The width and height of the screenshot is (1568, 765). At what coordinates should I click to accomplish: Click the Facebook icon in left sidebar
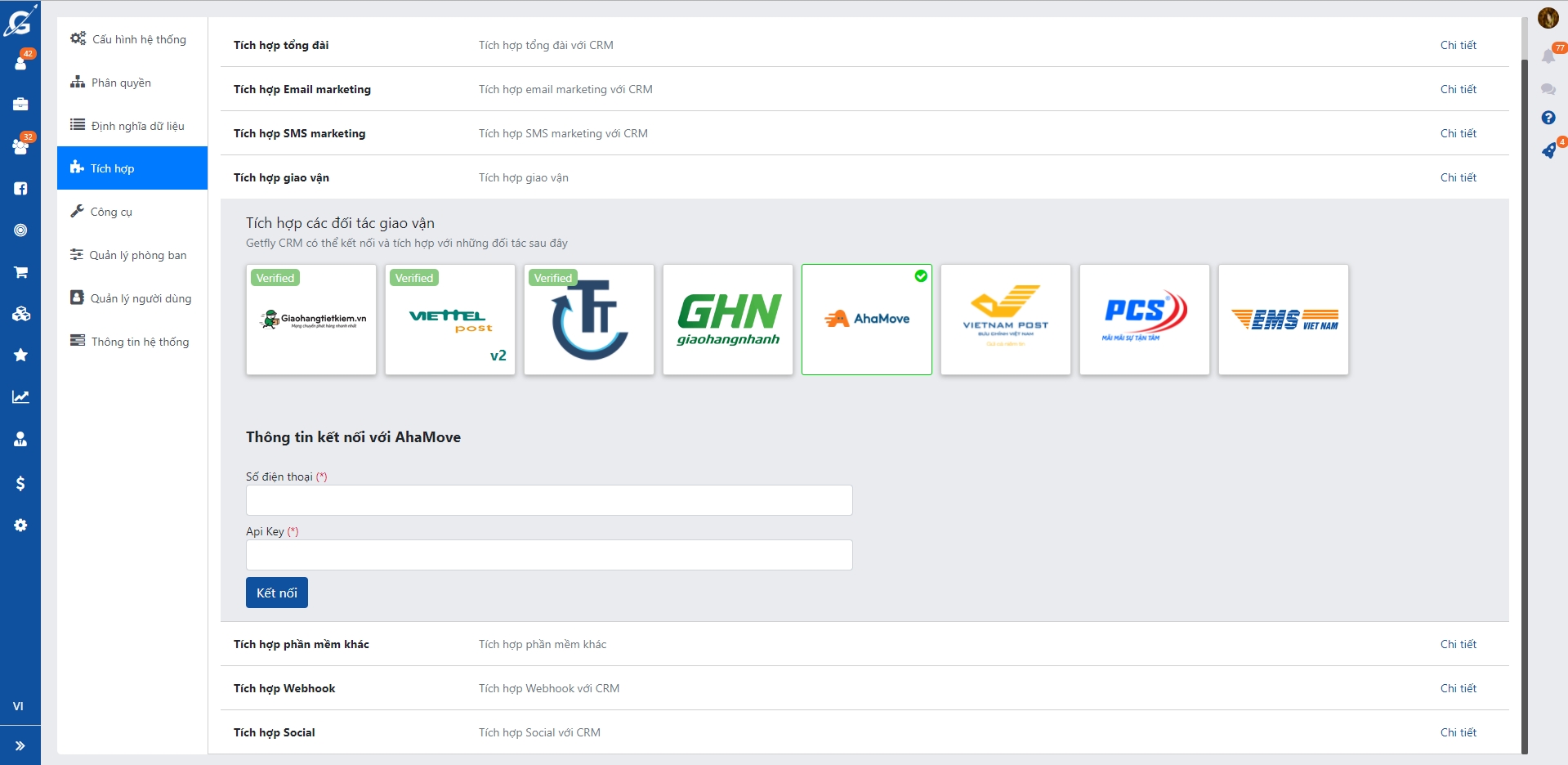tap(20, 188)
